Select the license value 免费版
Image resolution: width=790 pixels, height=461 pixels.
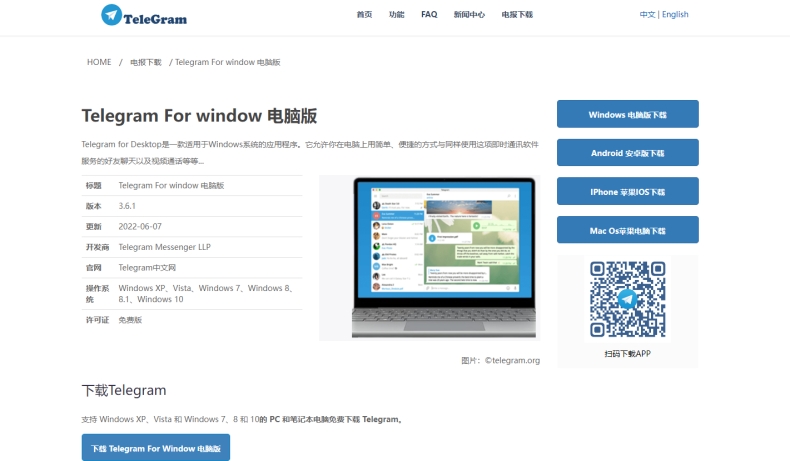pyautogui.click(x=130, y=320)
